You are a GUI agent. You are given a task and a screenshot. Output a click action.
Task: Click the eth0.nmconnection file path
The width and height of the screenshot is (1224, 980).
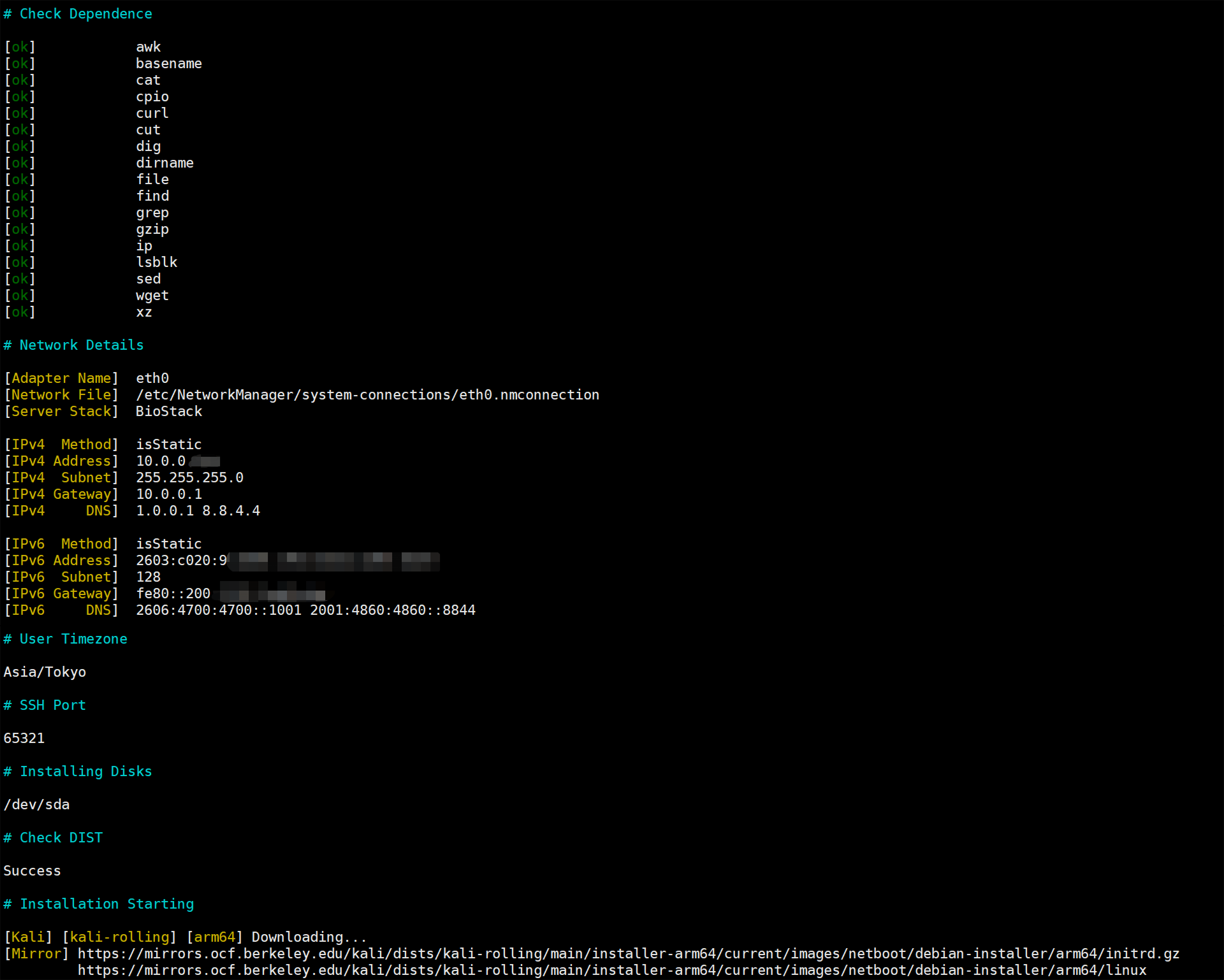367,395
